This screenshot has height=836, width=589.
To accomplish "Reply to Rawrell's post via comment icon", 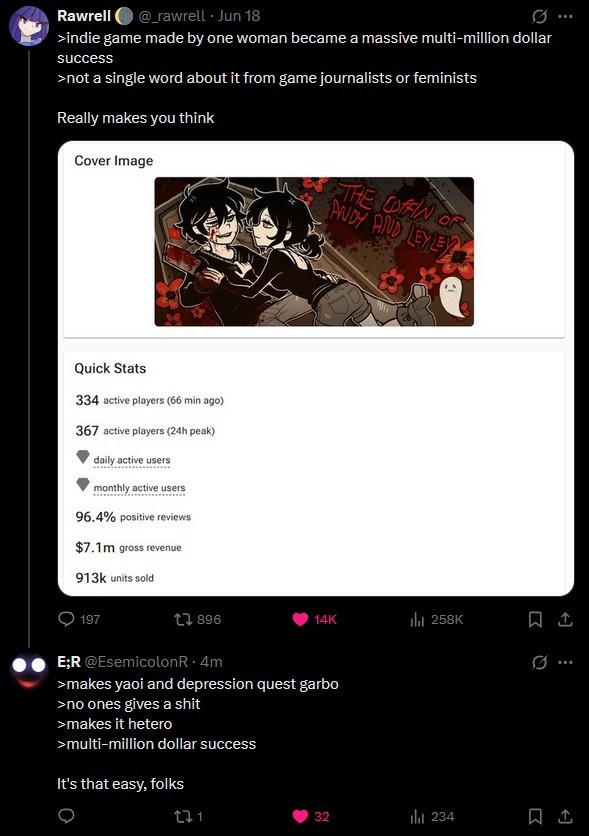I will tap(66, 619).
